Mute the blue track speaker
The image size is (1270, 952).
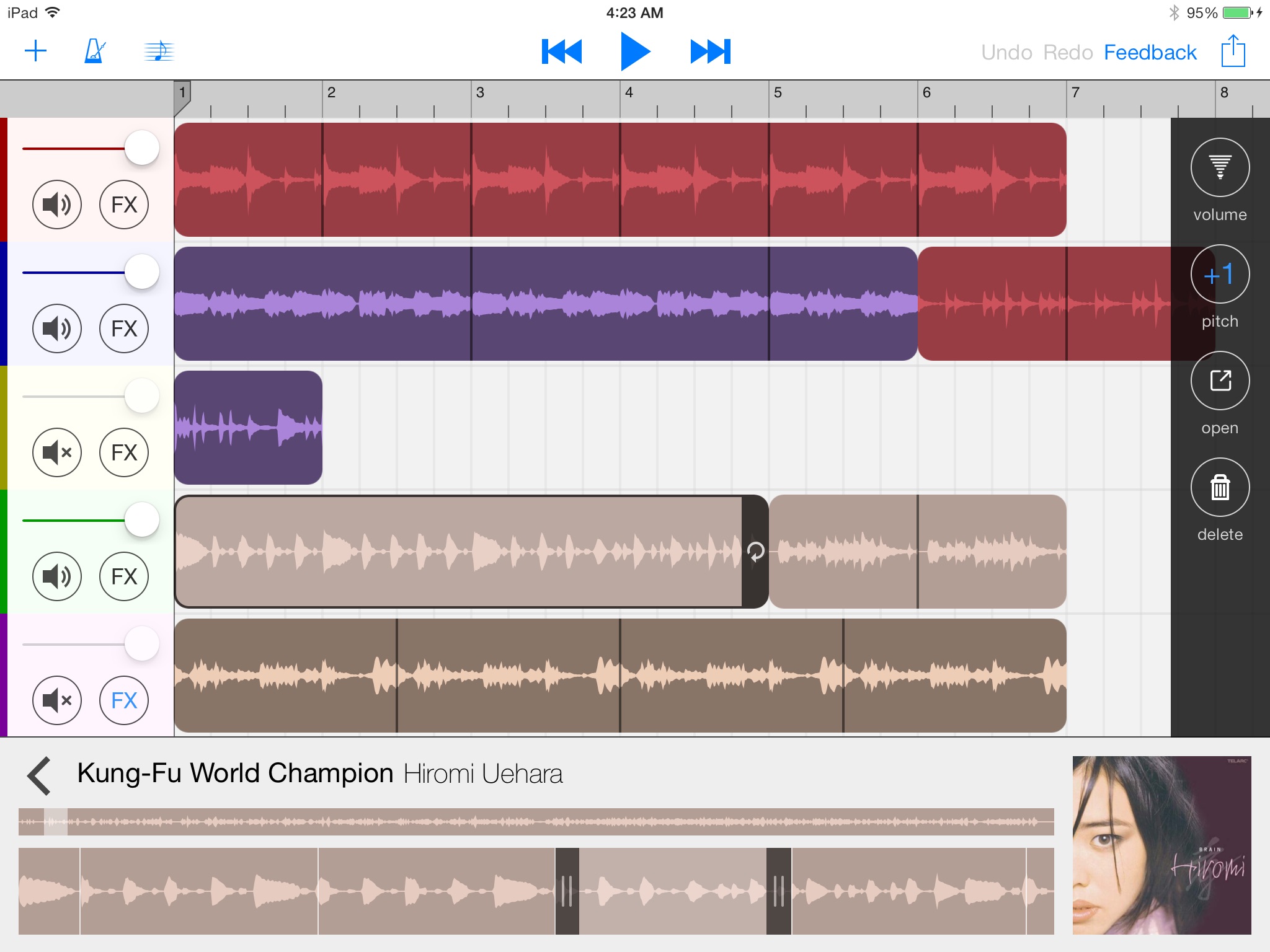tap(57, 328)
